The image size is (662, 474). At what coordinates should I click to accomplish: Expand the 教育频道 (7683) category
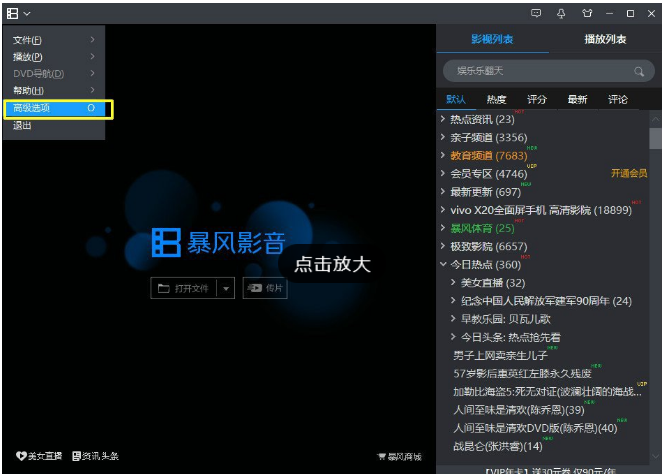pyautogui.click(x=443, y=155)
